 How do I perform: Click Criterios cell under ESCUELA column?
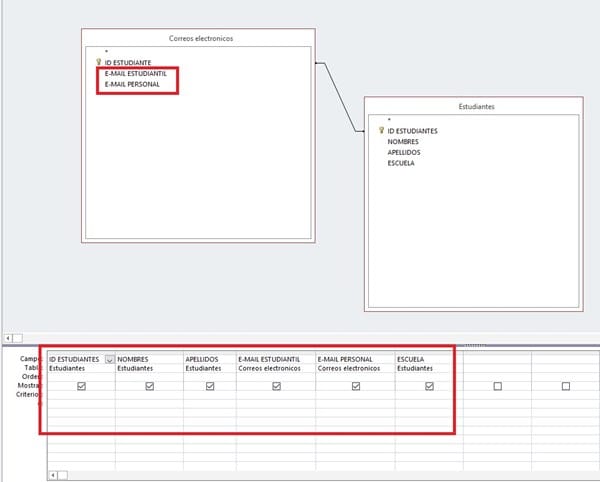tap(429, 395)
